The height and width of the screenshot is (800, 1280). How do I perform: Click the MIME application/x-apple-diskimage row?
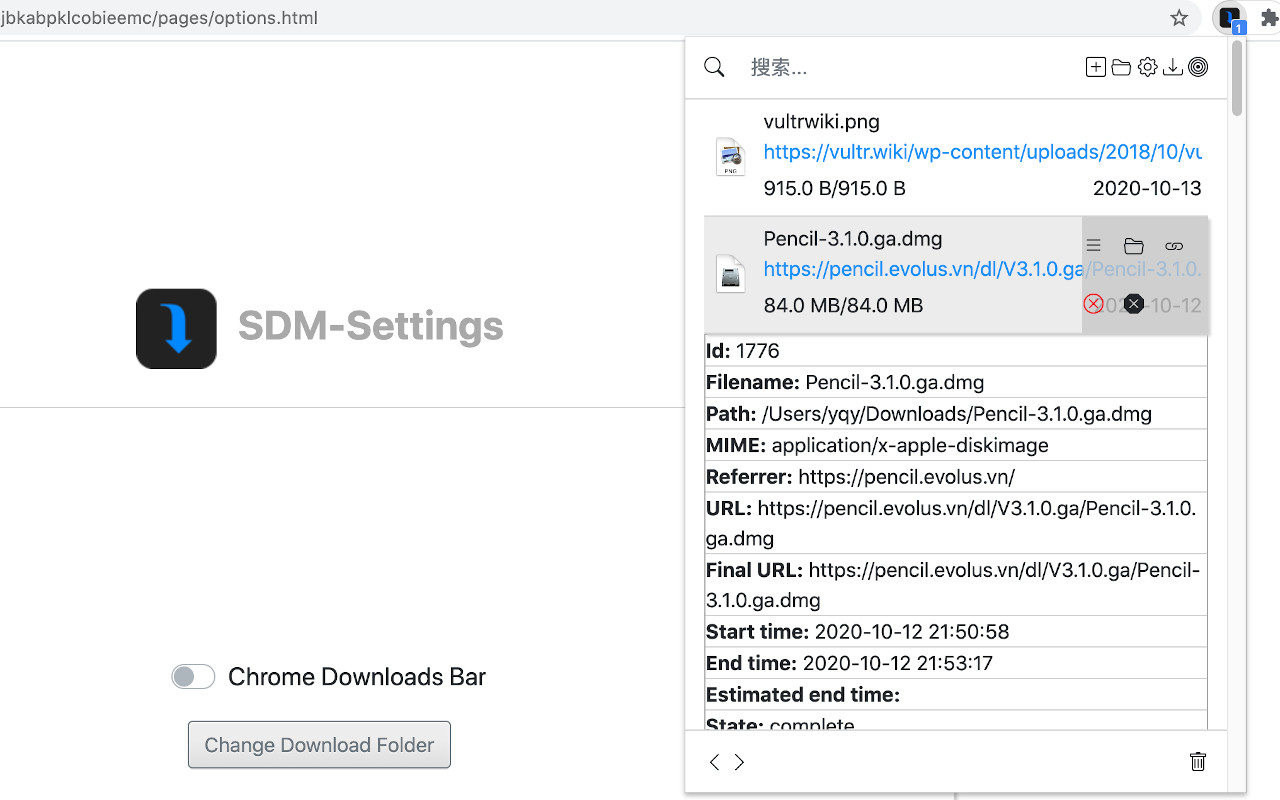[x=956, y=445]
